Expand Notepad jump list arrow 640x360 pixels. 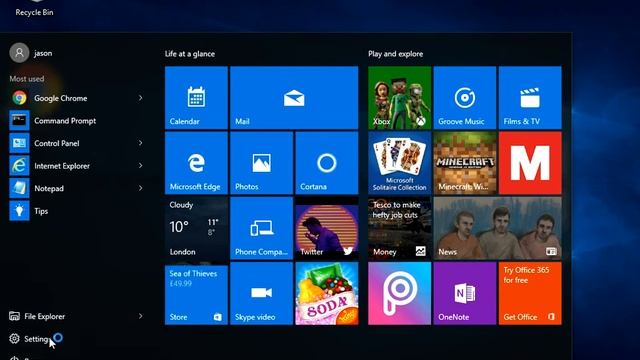click(x=140, y=188)
